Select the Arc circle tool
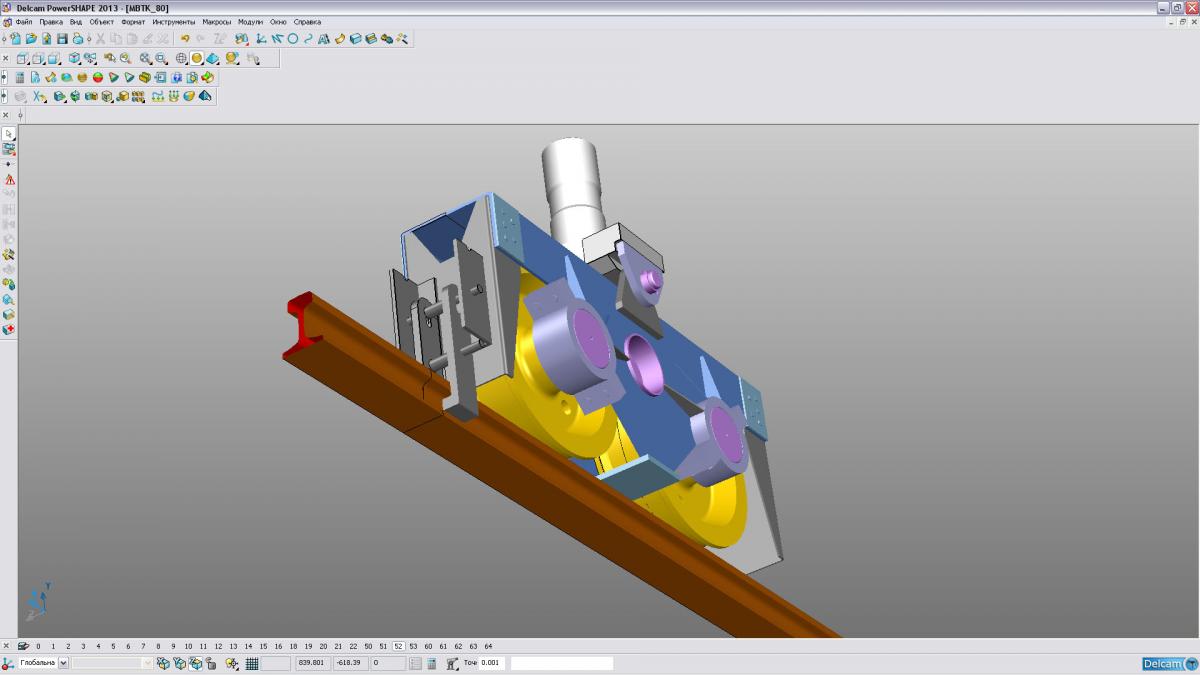1200x675 pixels. point(292,38)
